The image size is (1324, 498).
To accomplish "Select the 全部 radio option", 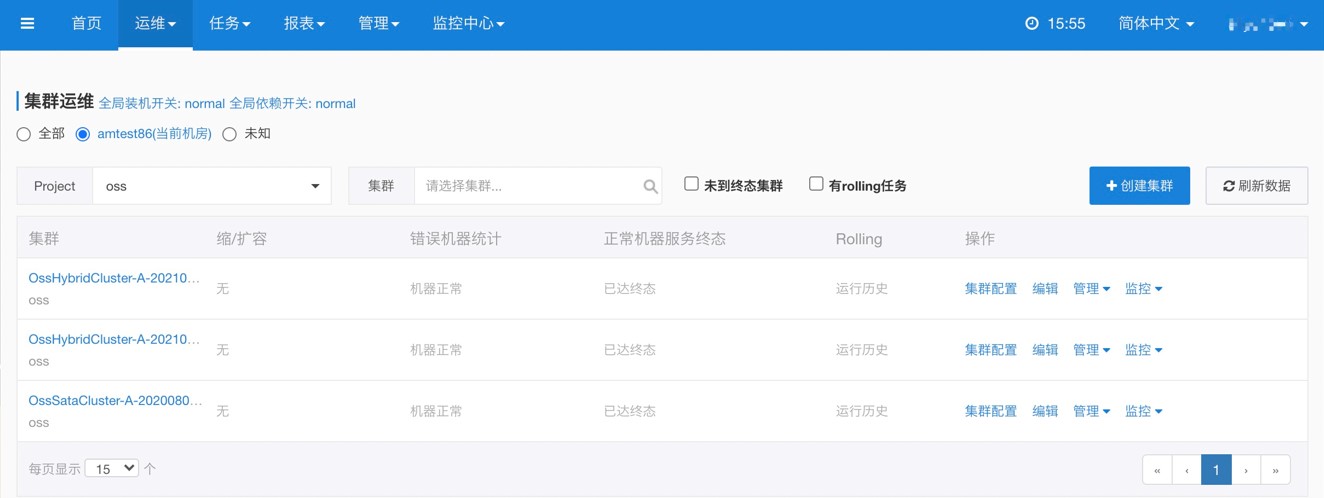I will [24, 134].
